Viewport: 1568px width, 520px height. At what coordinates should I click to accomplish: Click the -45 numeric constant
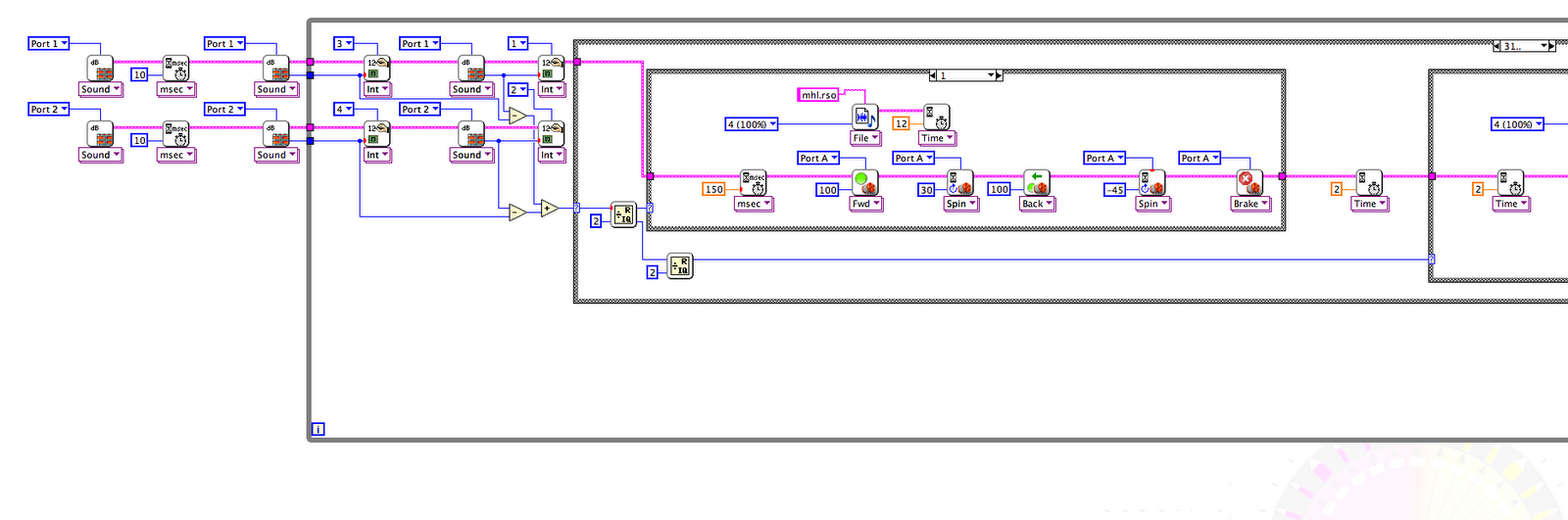click(x=1115, y=189)
